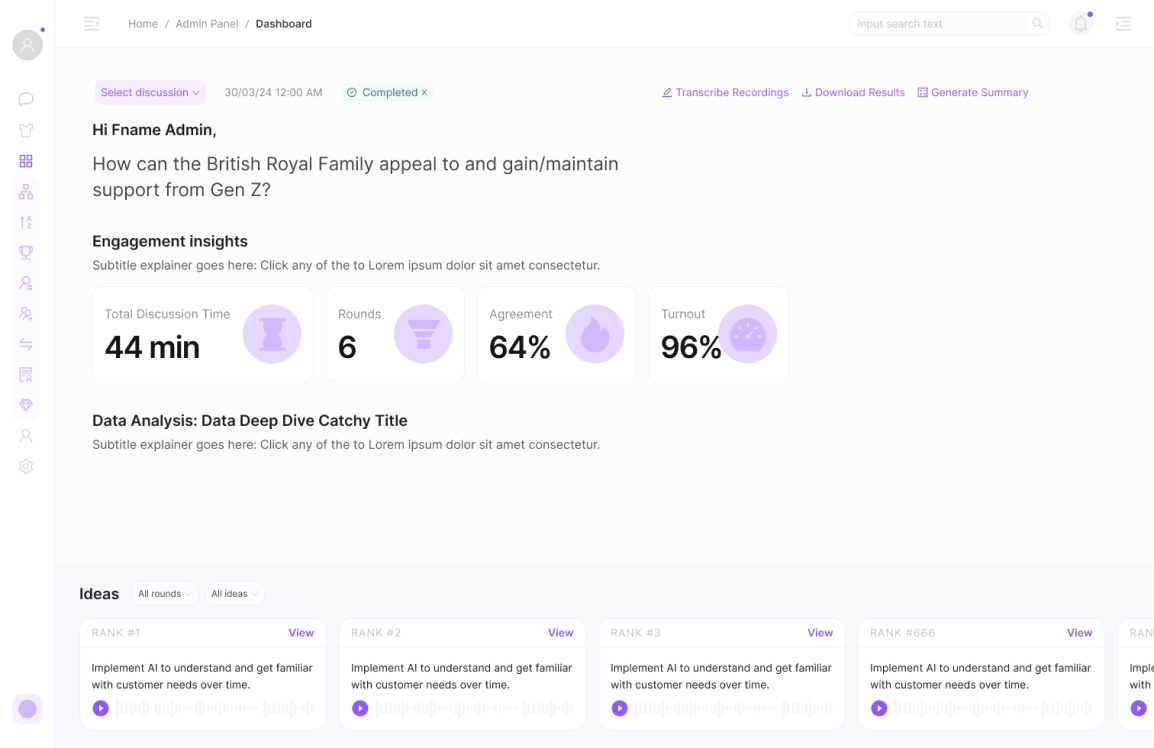Go to Admin Panel breadcrumb
This screenshot has width=1154, height=748.
[x=207, y=24]
